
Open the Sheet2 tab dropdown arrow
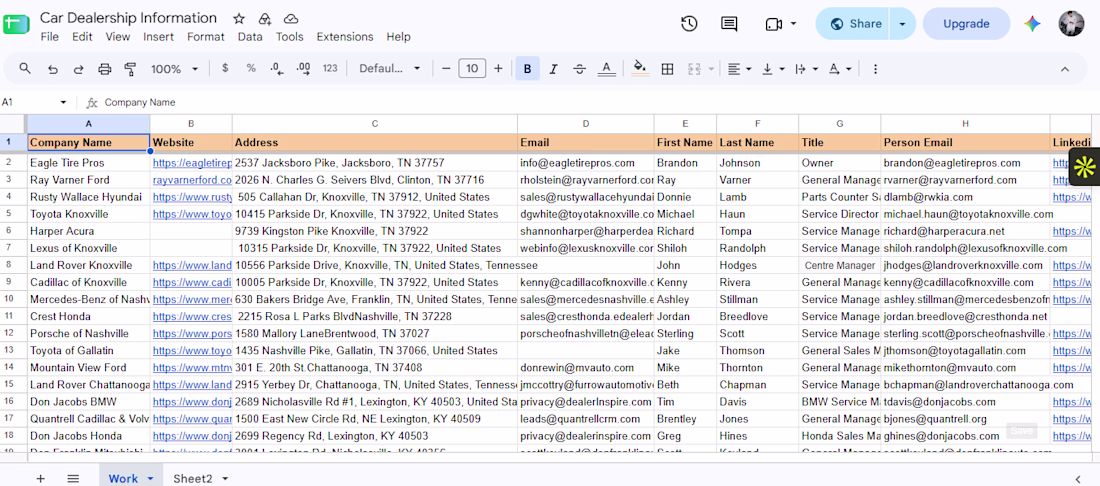tap(225, 478)
